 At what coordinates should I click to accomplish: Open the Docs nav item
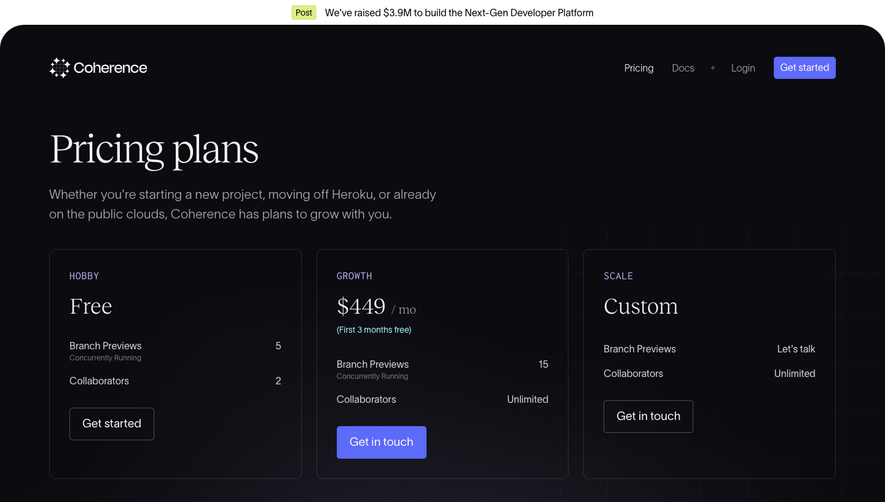tap(682, 68)
